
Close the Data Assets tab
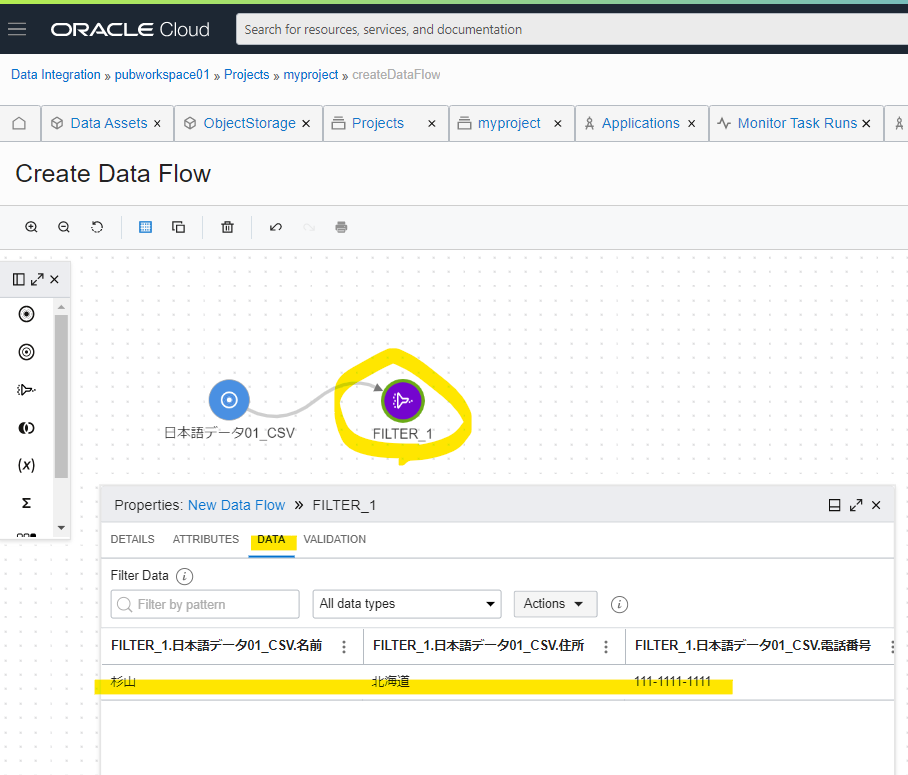click(157, 123)
